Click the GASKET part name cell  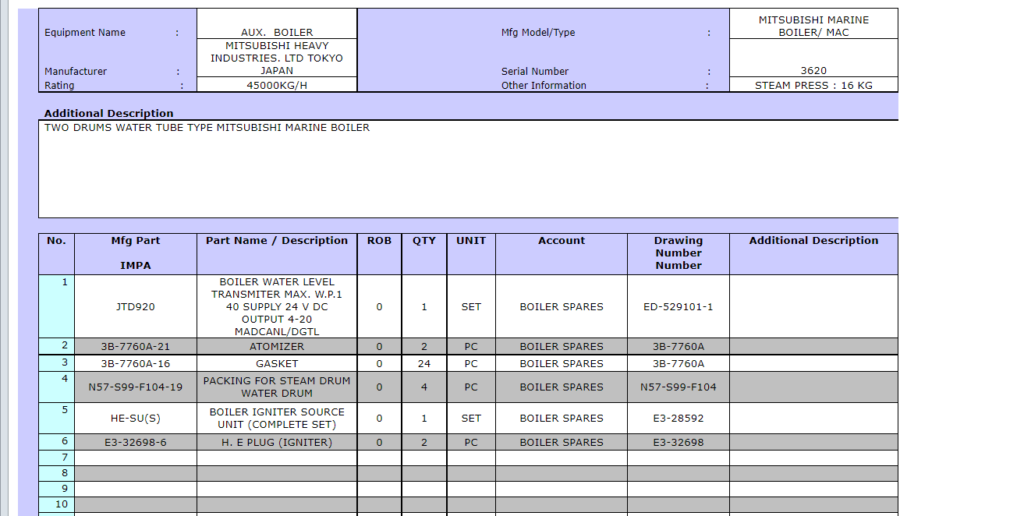pyautogui.click(x=277, y=363)
